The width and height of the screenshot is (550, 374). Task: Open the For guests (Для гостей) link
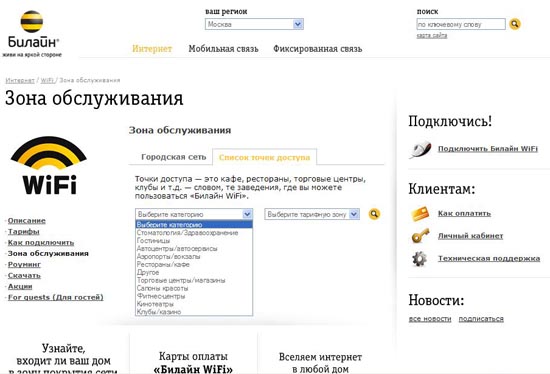[55, 297]
